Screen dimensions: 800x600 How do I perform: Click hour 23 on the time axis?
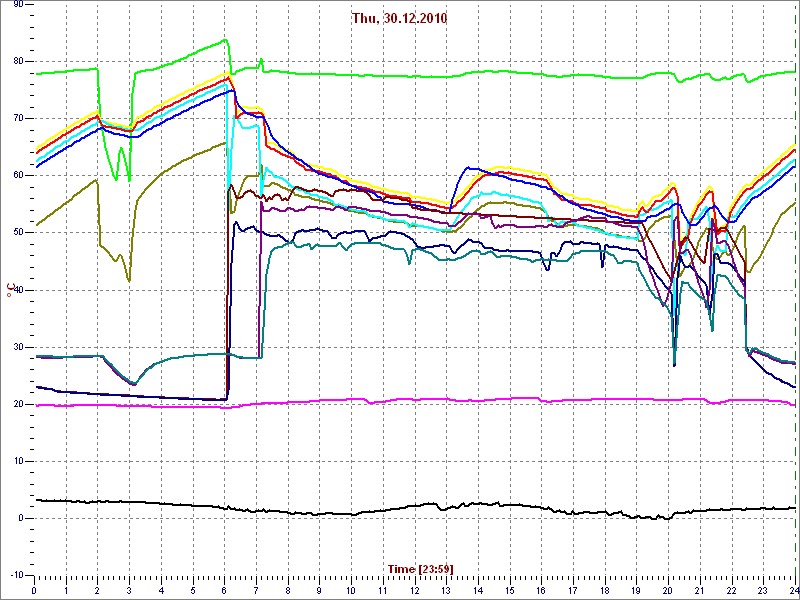point(764,591)
